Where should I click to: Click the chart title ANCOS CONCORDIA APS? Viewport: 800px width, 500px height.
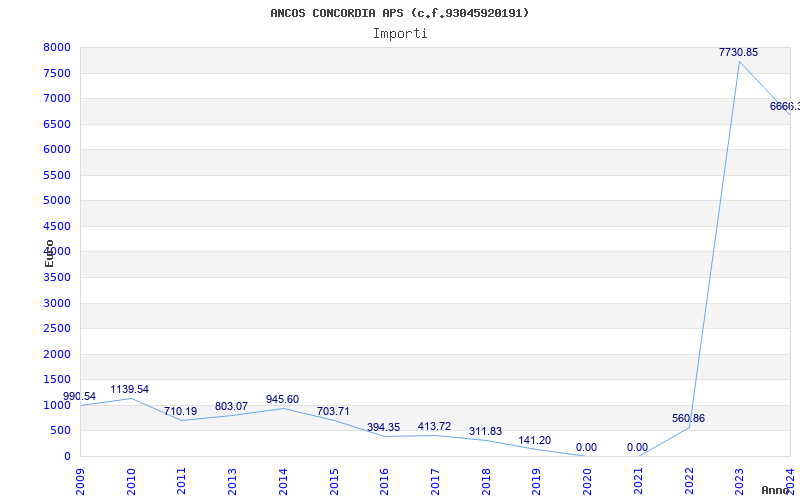coord(399,13)
